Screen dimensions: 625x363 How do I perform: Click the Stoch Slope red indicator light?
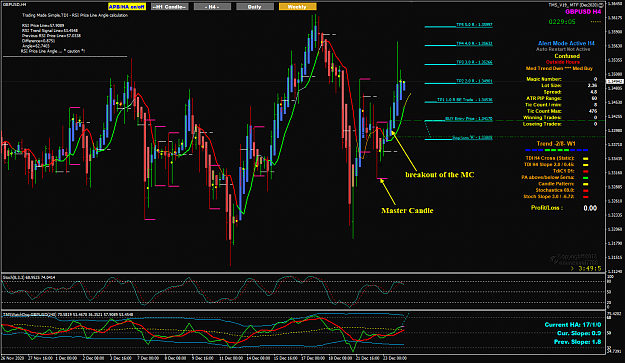(586, 197)
